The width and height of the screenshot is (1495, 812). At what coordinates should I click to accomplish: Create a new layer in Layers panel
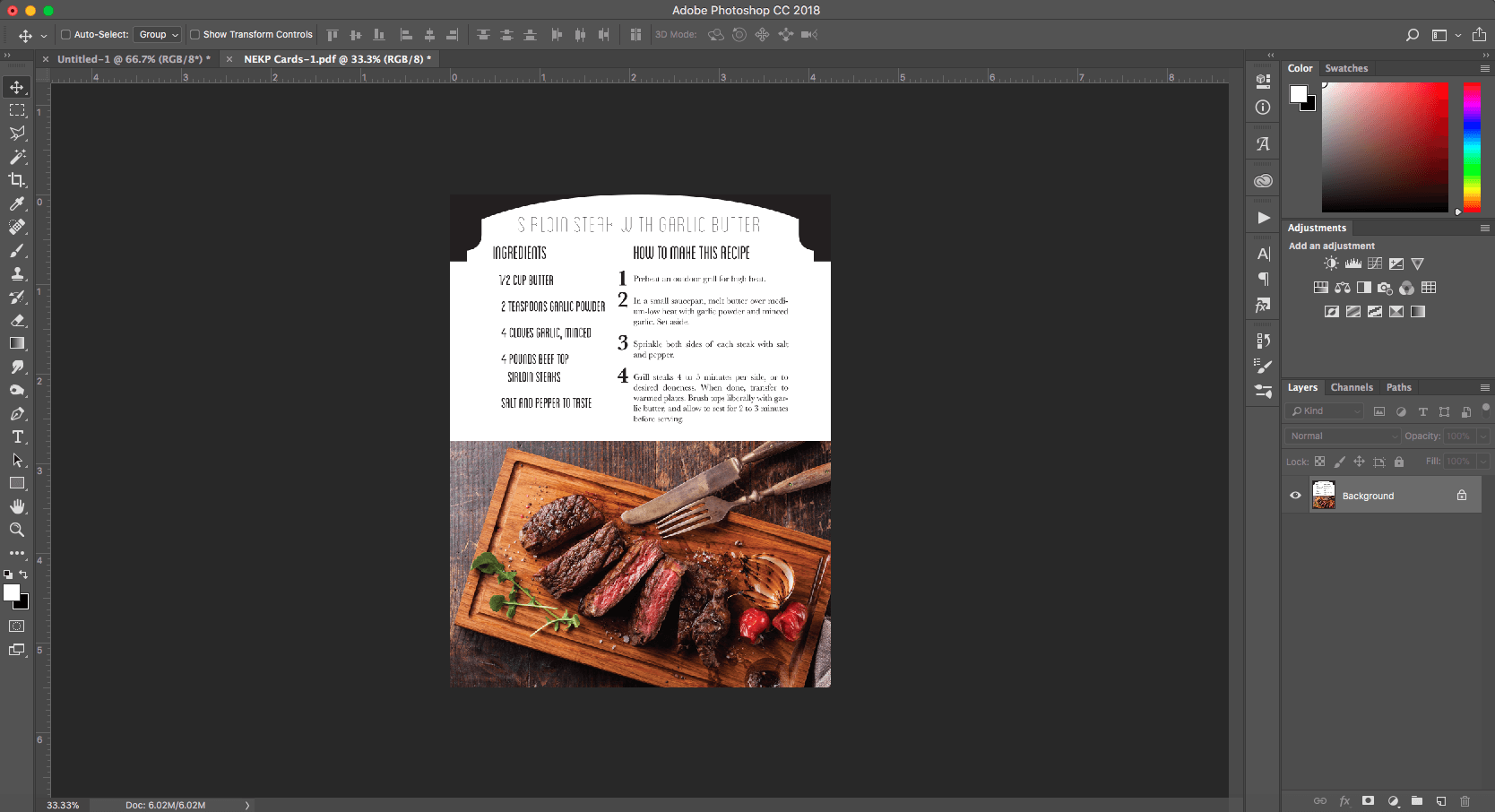click(x=1440, y=801)
